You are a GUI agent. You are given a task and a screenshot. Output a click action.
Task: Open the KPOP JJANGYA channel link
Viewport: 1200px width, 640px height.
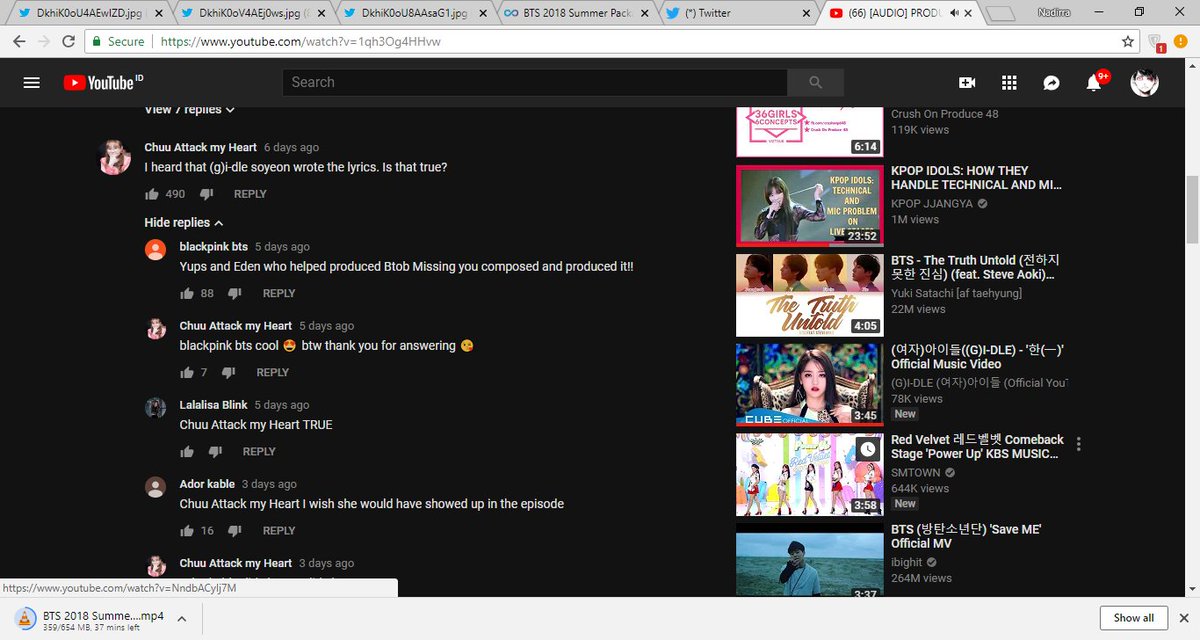tap(932, 203)
